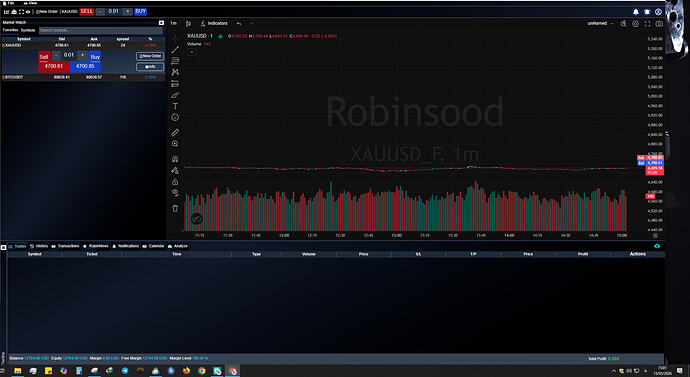Activate the ruler measure tool

click(175, 132)
